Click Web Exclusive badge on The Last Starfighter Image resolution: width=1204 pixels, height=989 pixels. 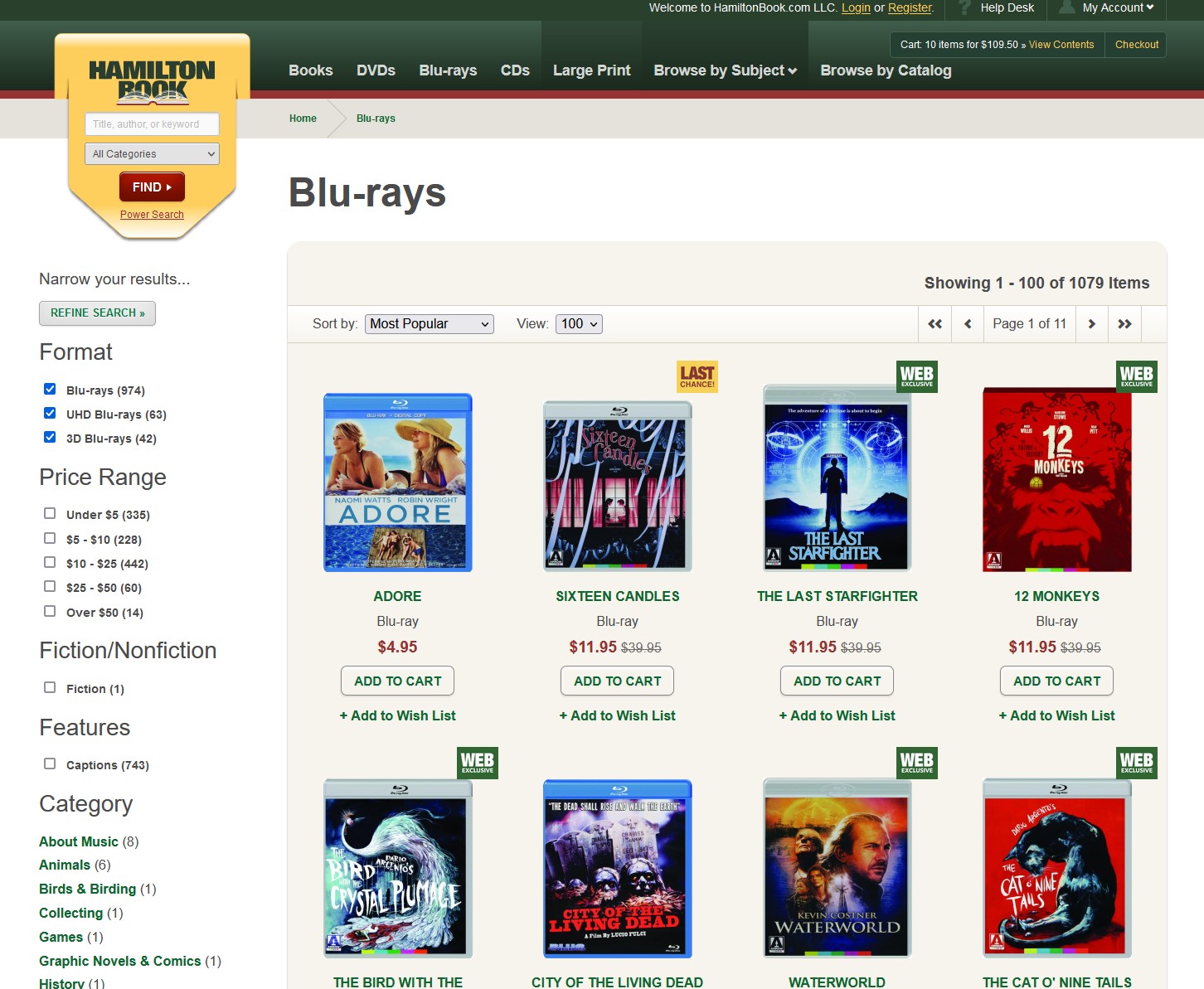click(917, 376)
